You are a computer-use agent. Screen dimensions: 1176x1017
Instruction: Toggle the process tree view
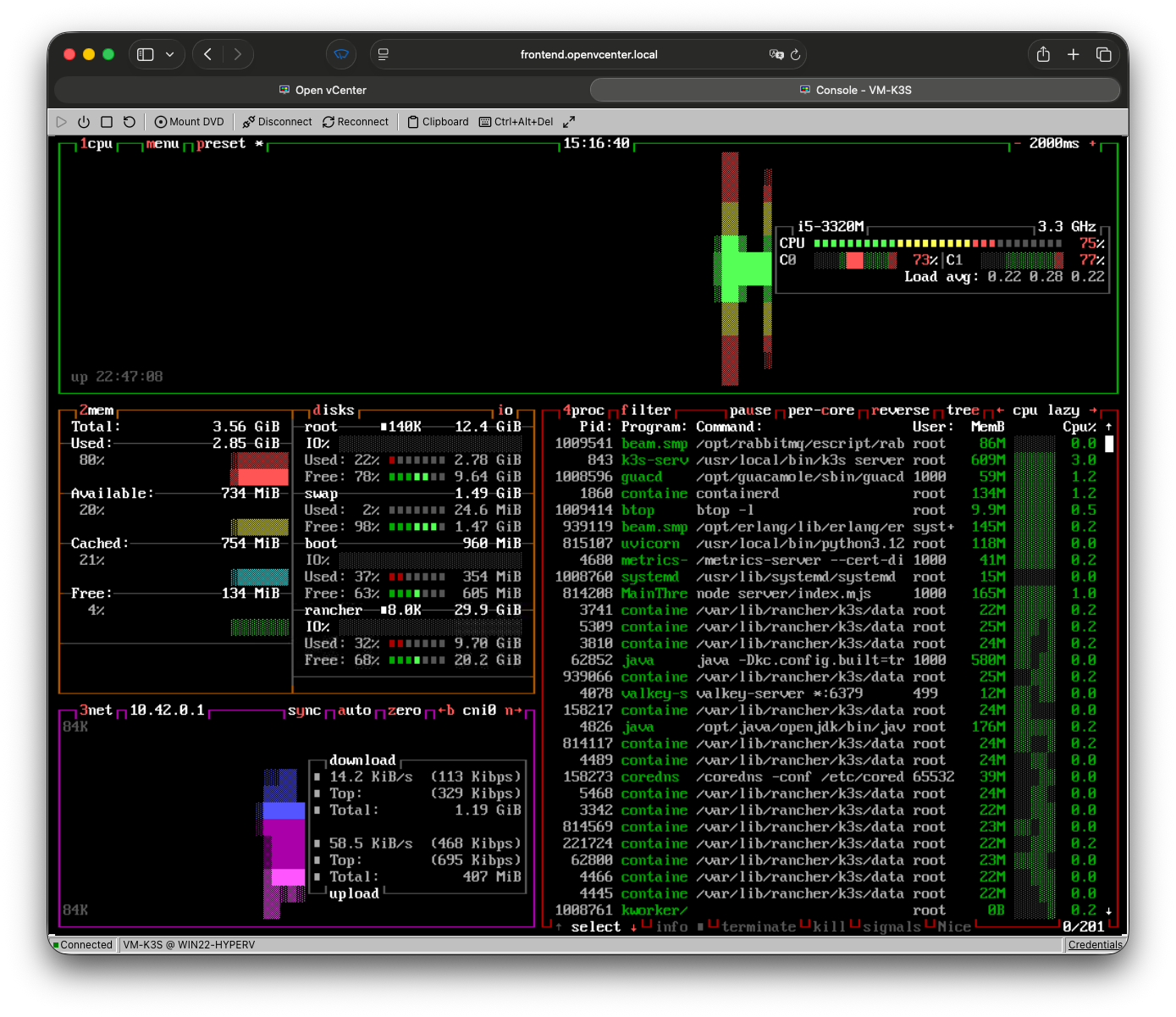(963, 411)
